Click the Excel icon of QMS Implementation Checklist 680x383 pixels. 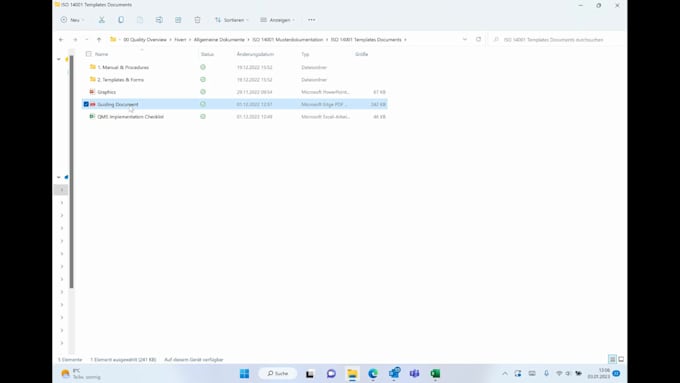click(92, 117)
